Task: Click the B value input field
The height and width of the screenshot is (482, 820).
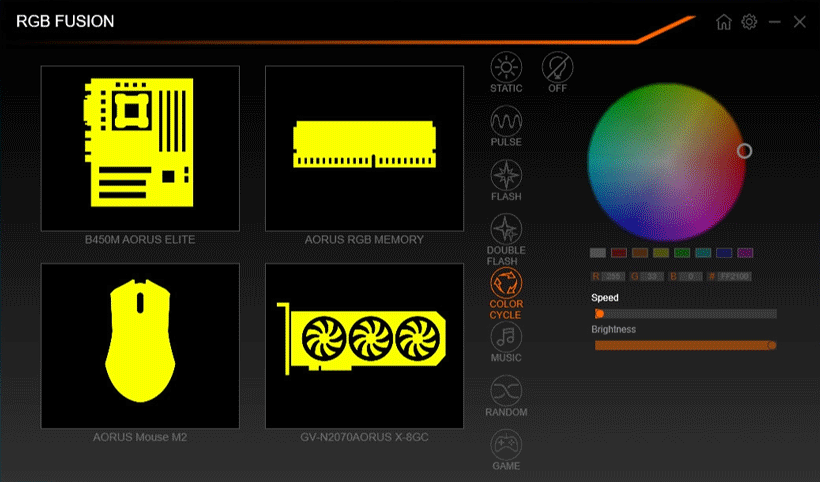Action: pyautogui.click(x=690, y=277)
